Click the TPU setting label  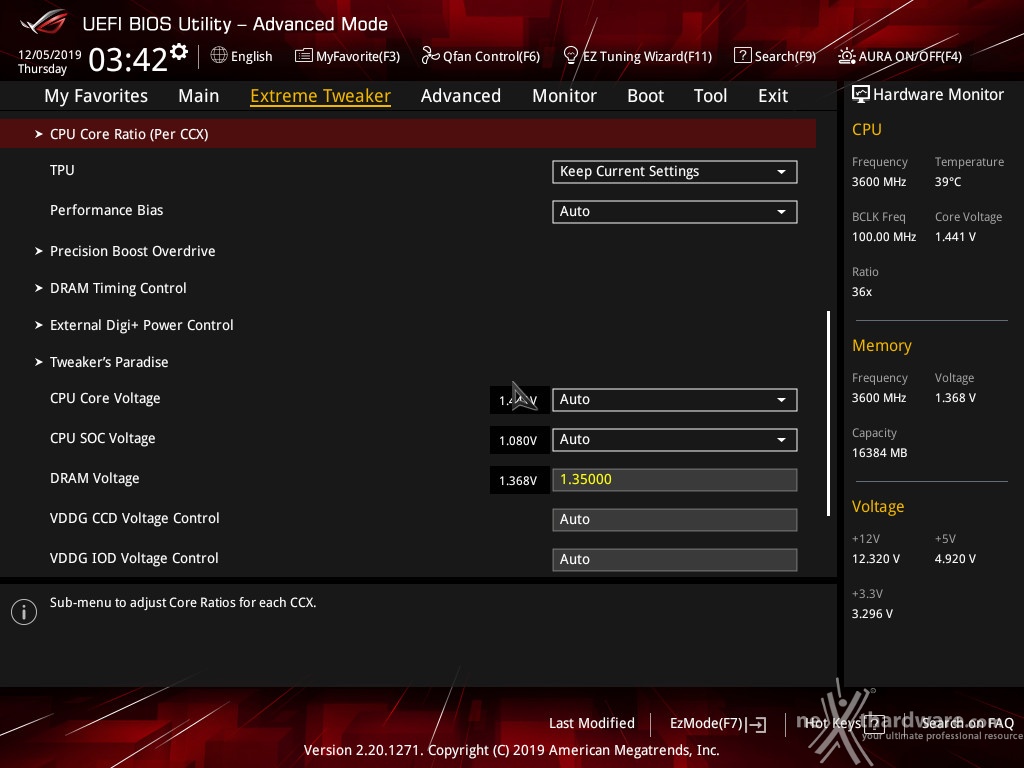coord(62,170)
